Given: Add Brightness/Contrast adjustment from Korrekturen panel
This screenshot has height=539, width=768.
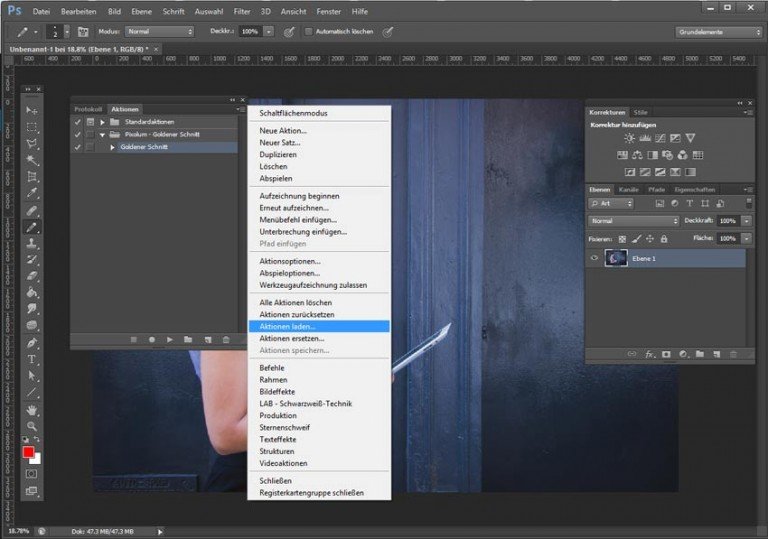Looking at the screenshot, I should coord(630,138).
